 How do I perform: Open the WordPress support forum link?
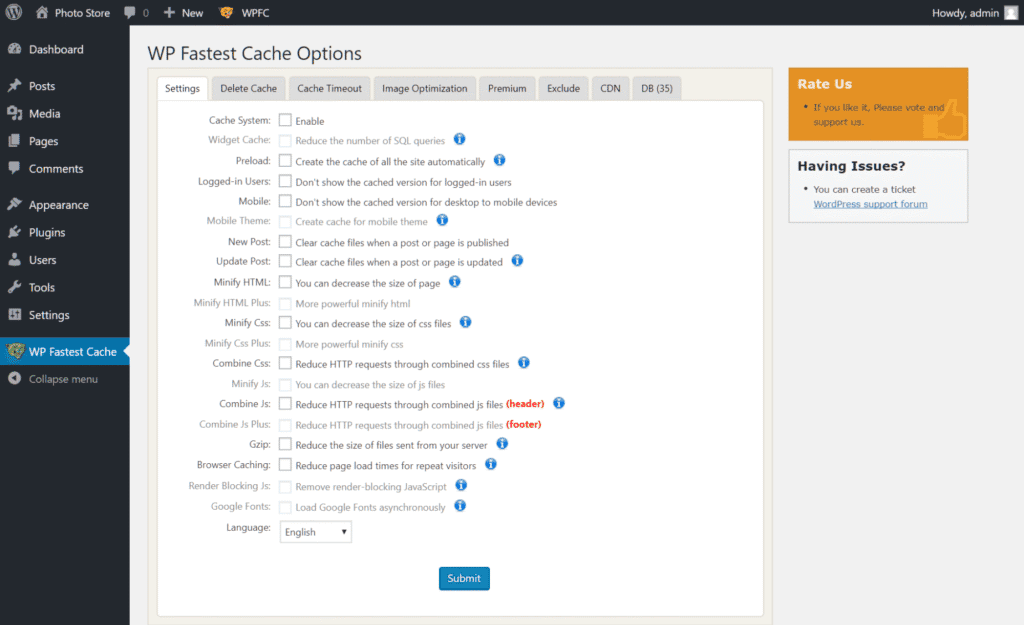click(x=870, y=204)
